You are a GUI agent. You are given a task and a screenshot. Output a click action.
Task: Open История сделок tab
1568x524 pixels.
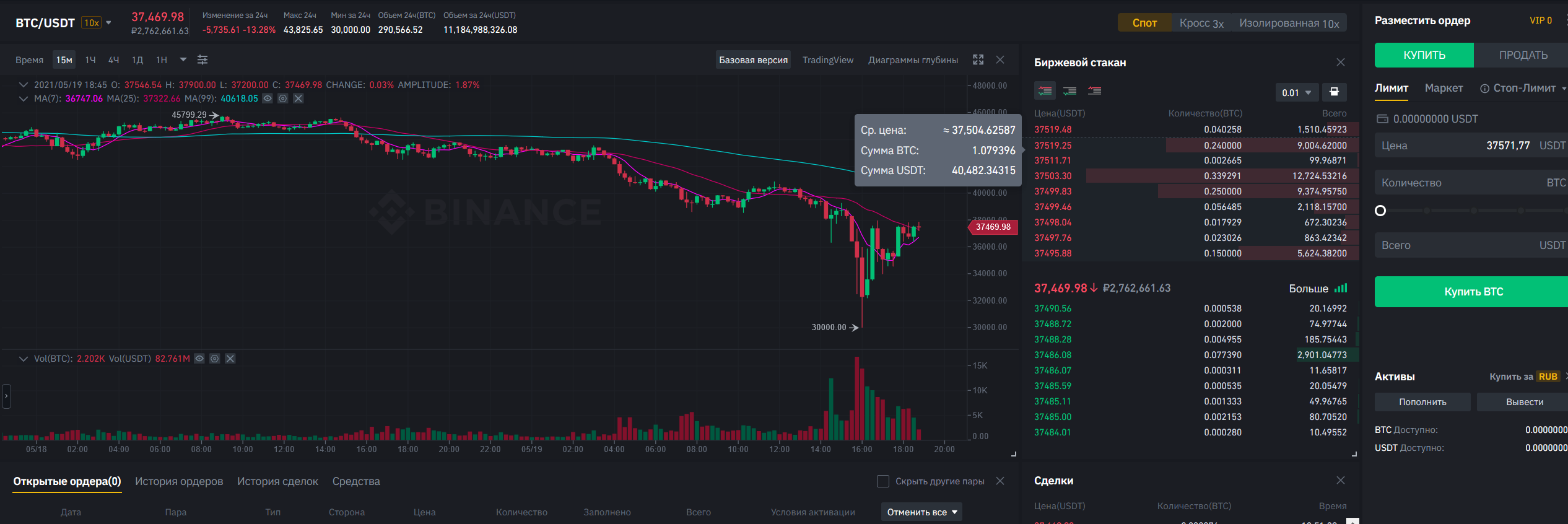pyautogui.click(x=277, y=481)
